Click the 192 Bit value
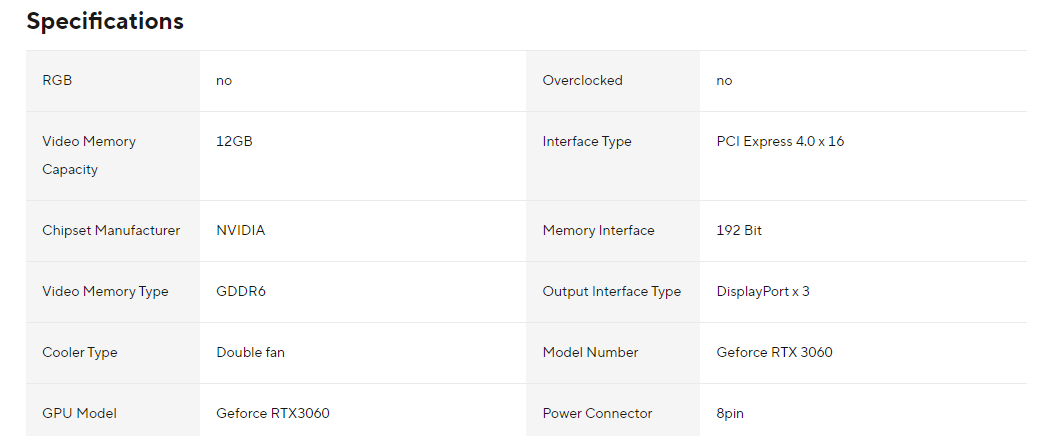 coord(739,230)
